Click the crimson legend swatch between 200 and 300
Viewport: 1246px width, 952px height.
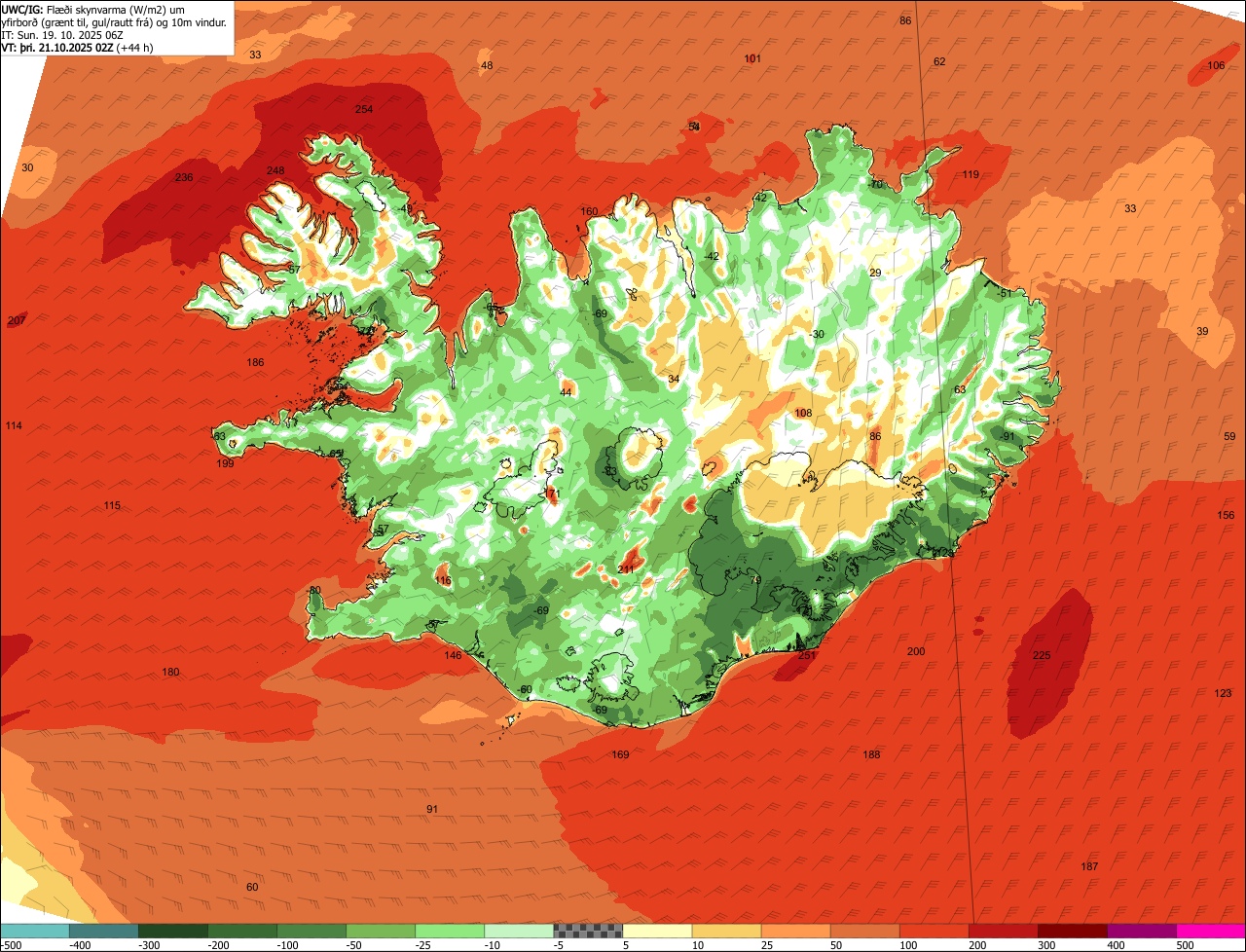click(1004, 931)
